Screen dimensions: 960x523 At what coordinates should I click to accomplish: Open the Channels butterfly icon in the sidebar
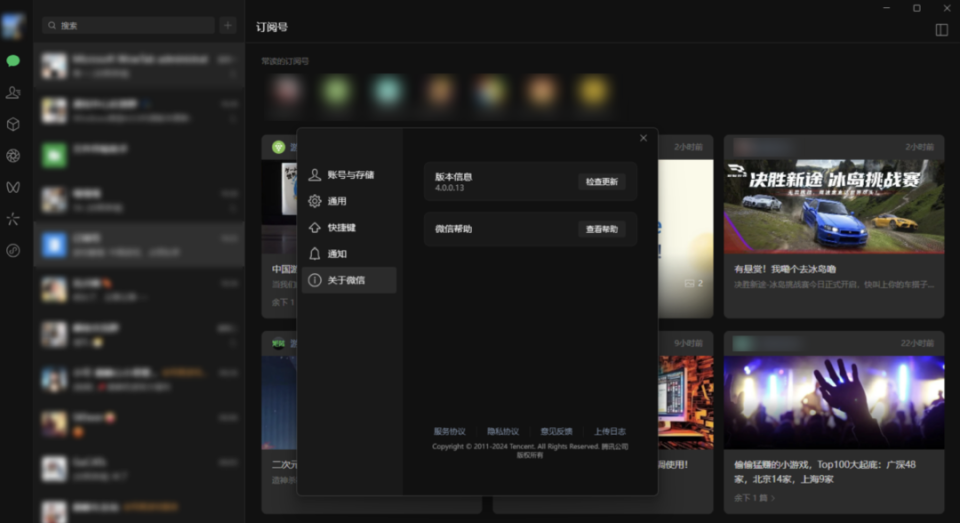pos(13,187)
